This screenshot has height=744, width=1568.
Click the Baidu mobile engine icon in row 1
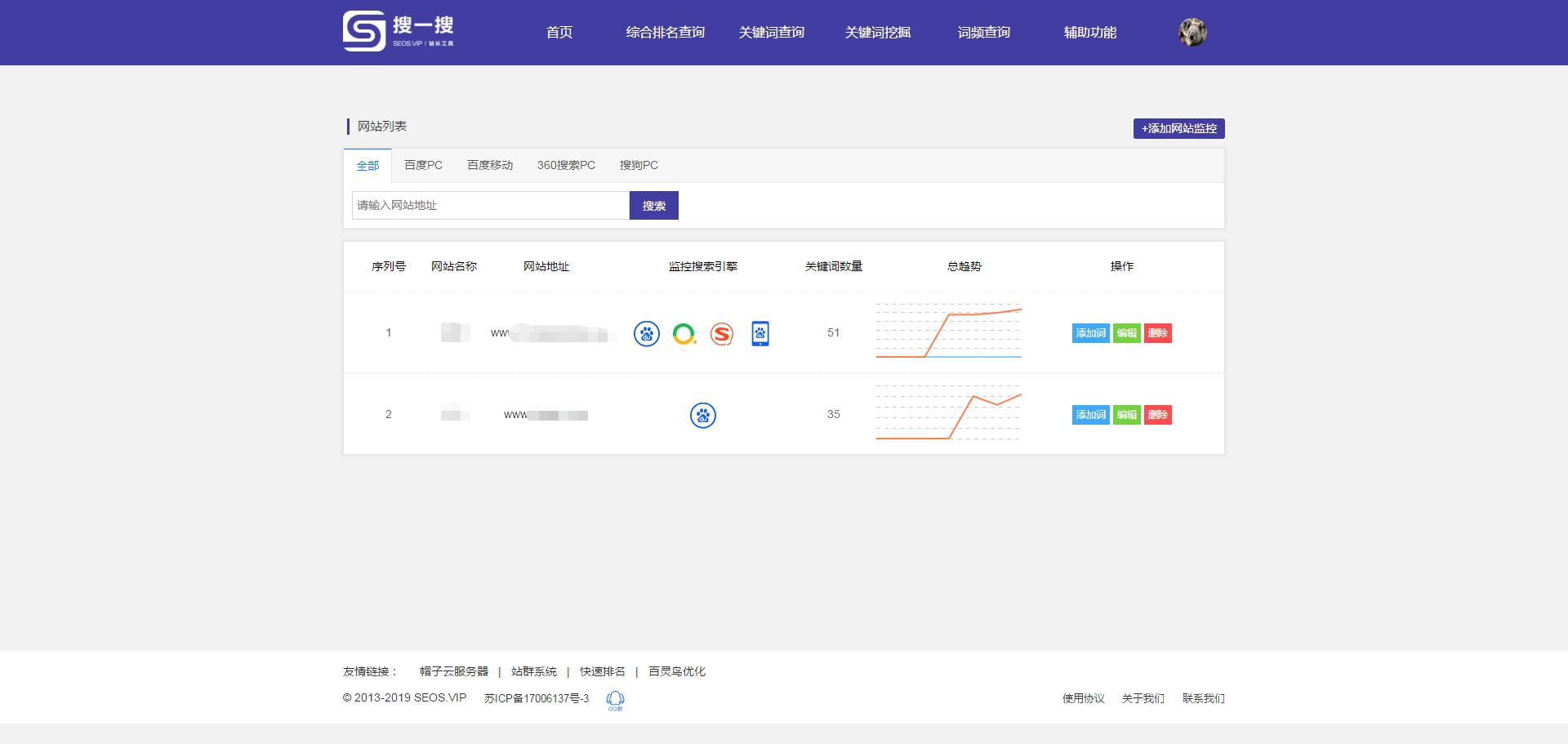760,333
